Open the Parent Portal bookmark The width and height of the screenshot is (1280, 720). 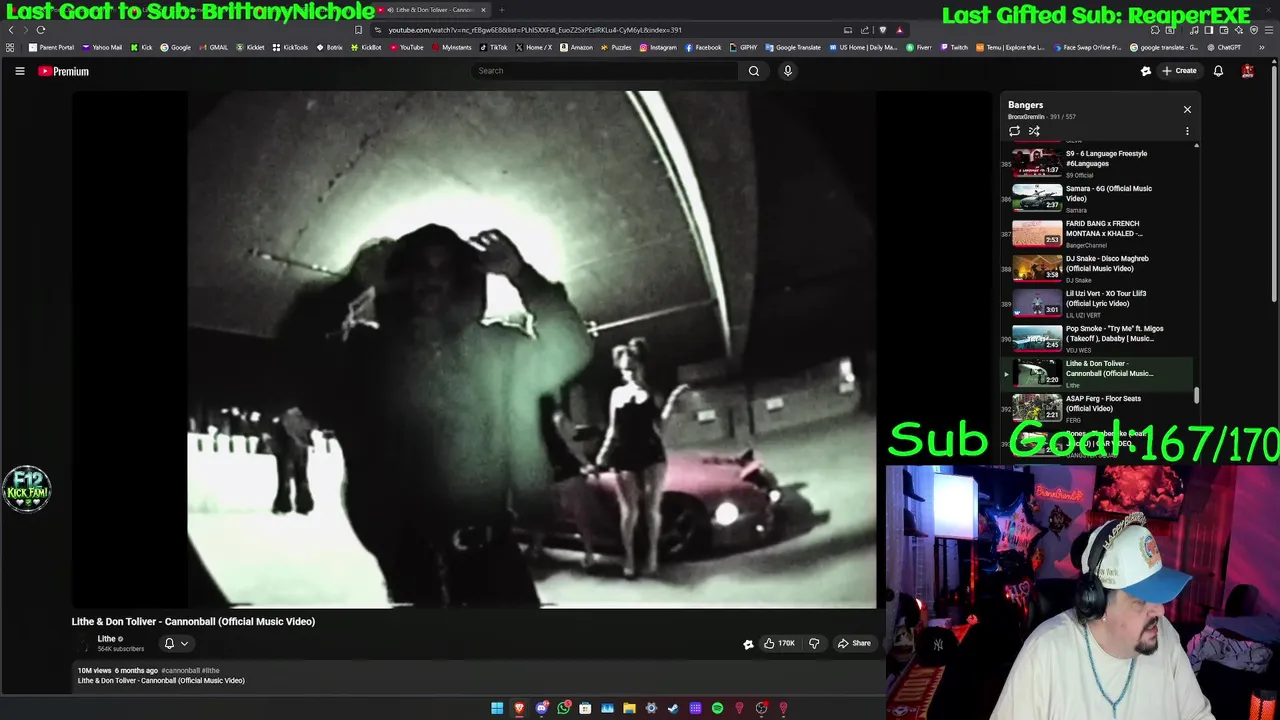pos(51,47)
